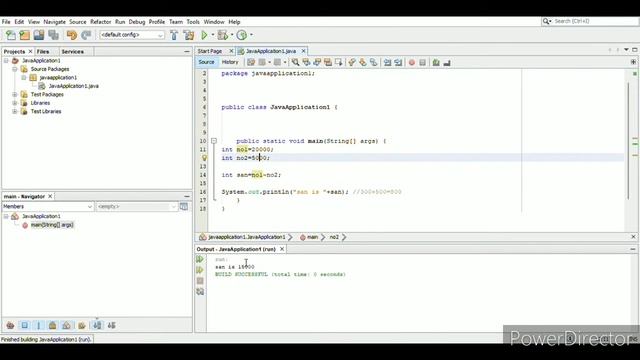Toggle Highlight Search in editor toolbar
The image size is (640, 360).
coord(328,62)
